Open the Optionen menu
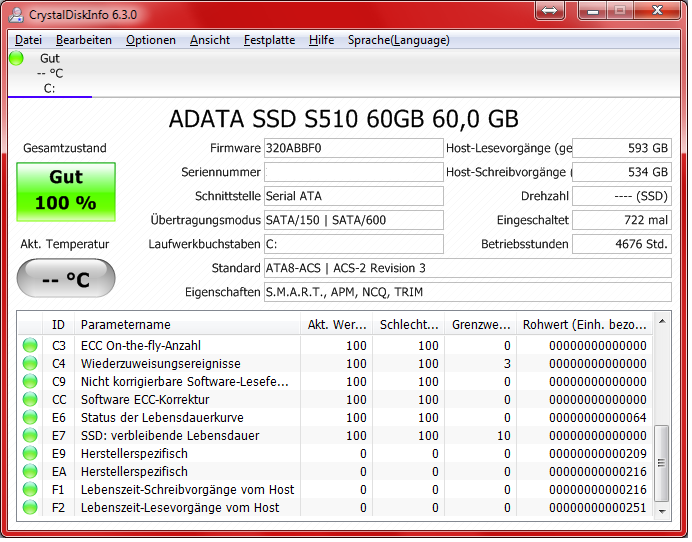The image size is (692, 542). tap(150, 40)
